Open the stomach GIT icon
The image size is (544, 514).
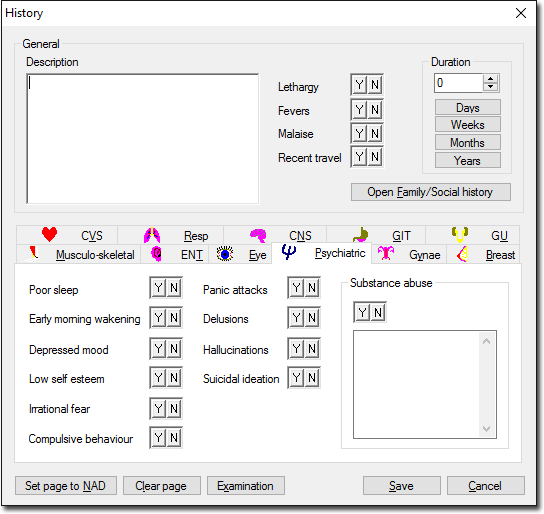click(x=361, y=235)
